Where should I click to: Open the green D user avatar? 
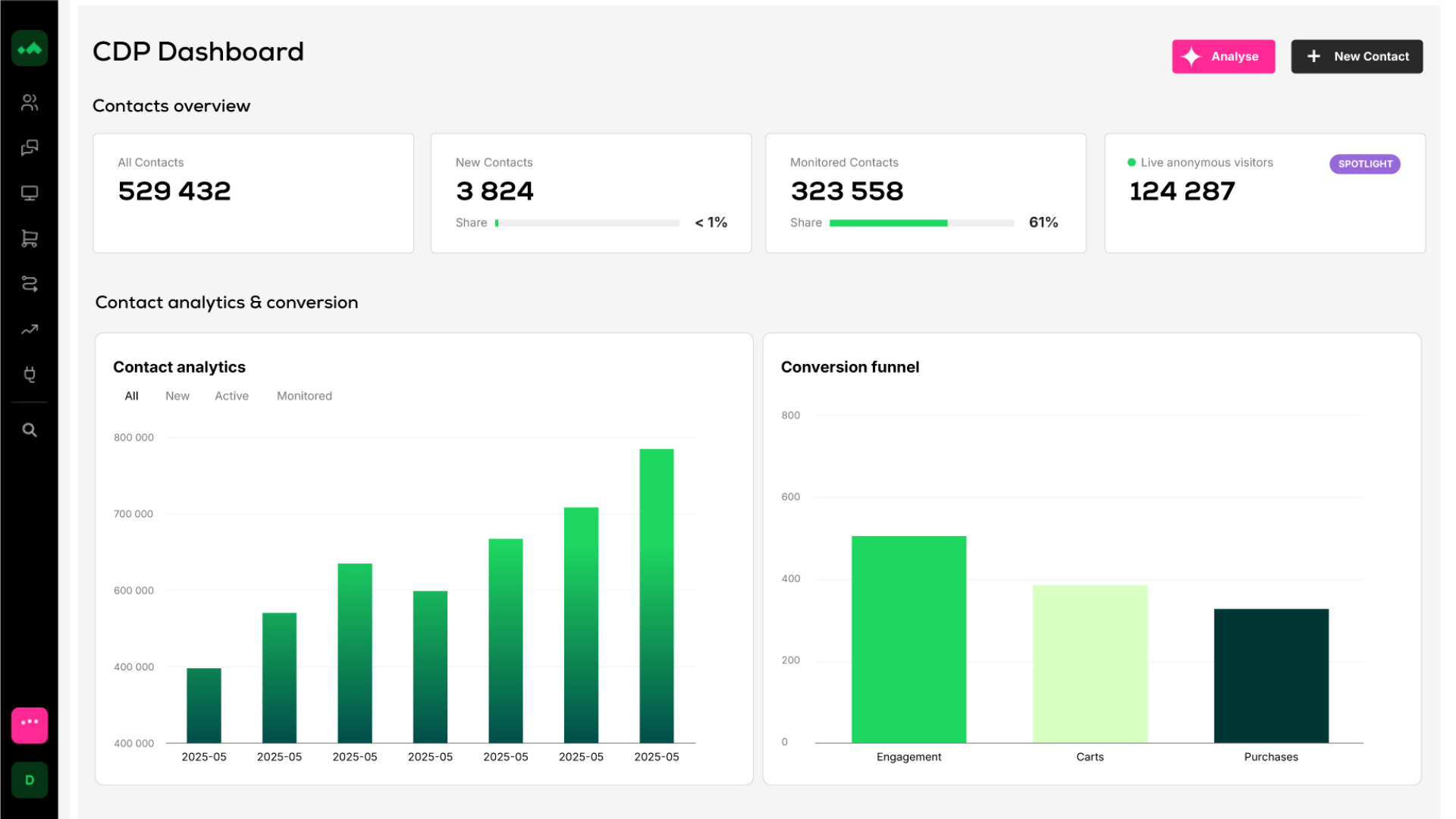coord(30,780)
